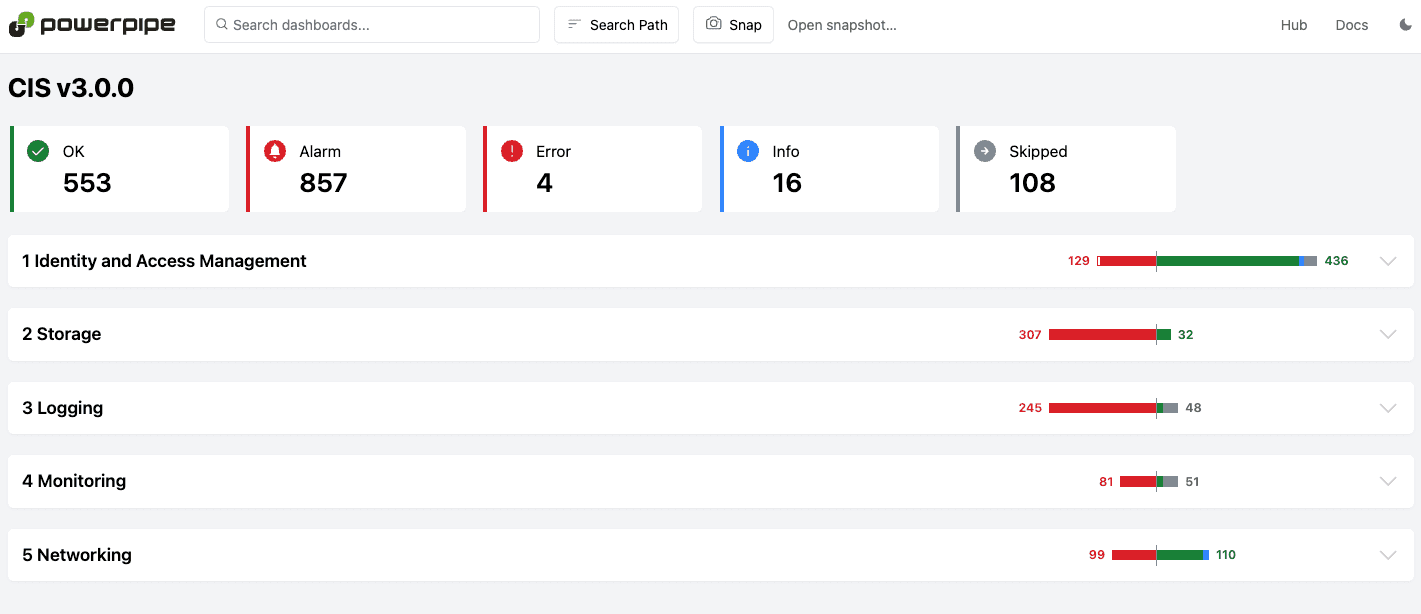Click the green OK checkmark icon
Screen dimensions: 1421x614
point(38,151)
